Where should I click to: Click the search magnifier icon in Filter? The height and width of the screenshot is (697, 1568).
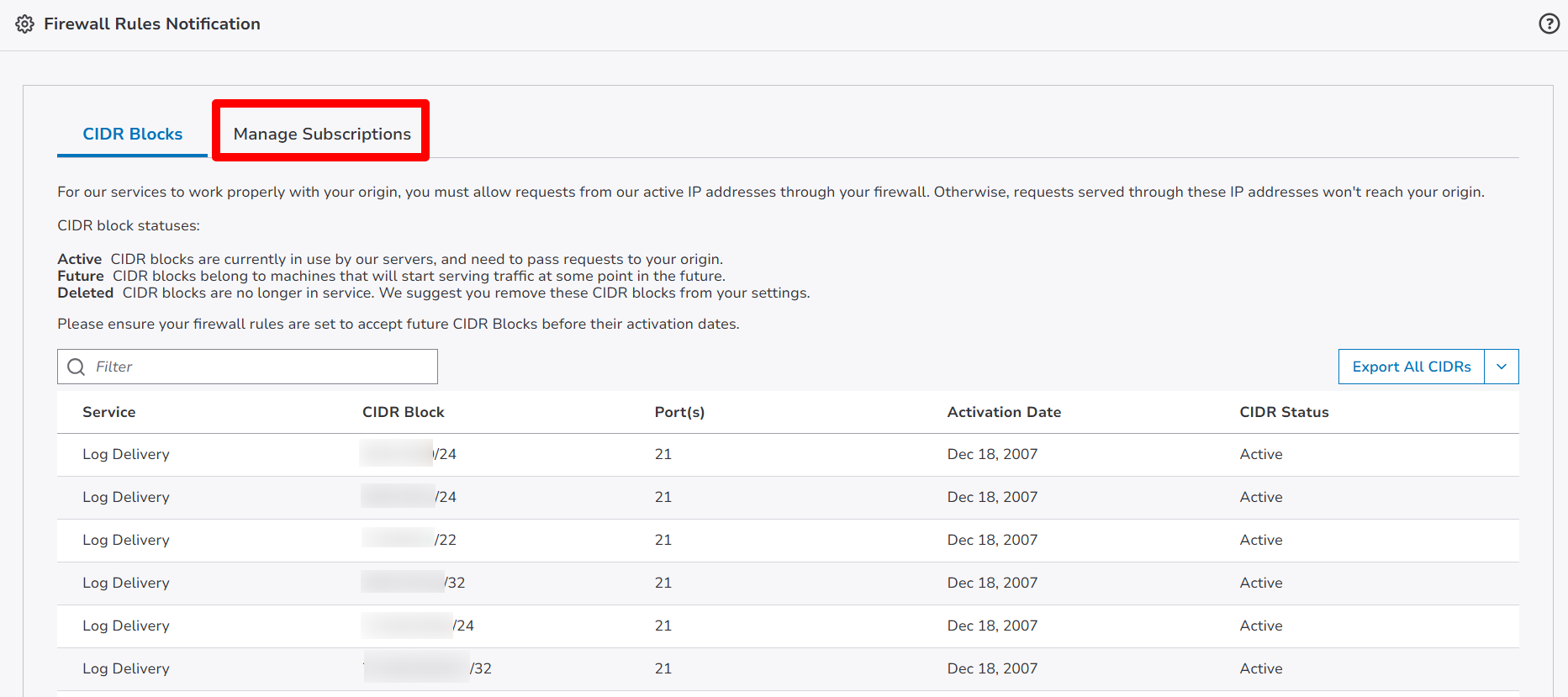(77, 367)
